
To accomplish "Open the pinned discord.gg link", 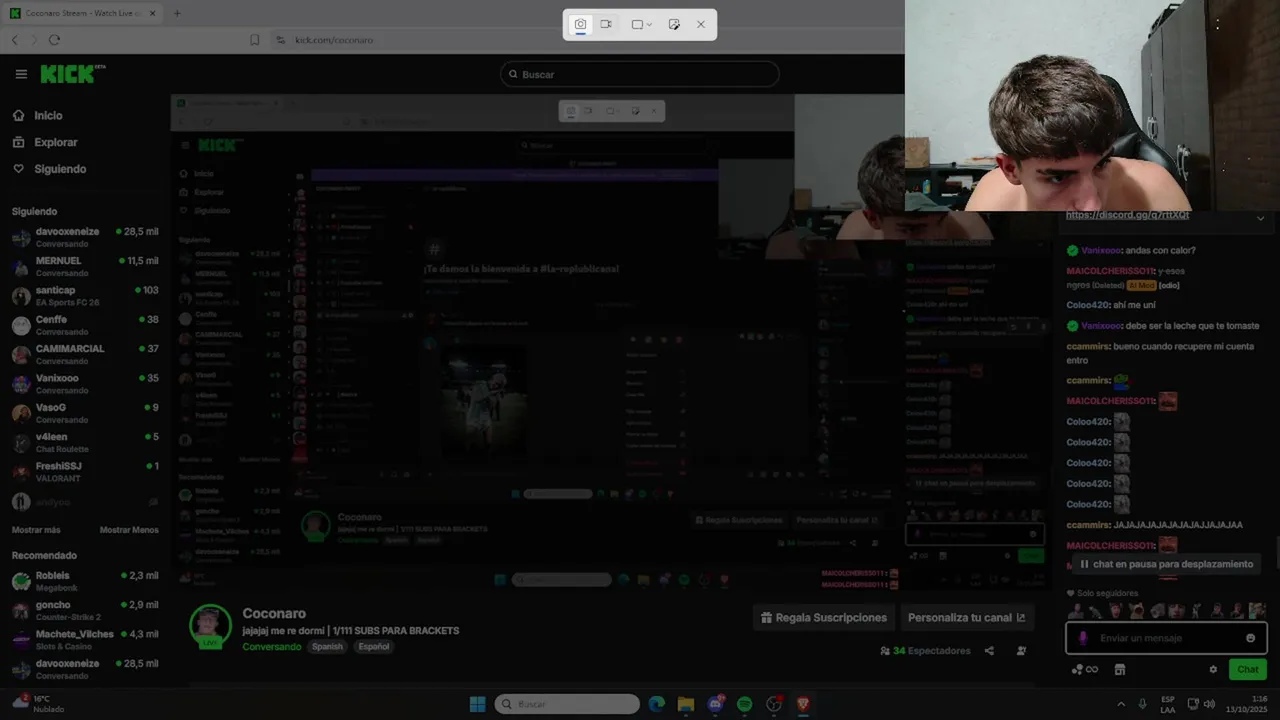I will [x=1127, y=215].
